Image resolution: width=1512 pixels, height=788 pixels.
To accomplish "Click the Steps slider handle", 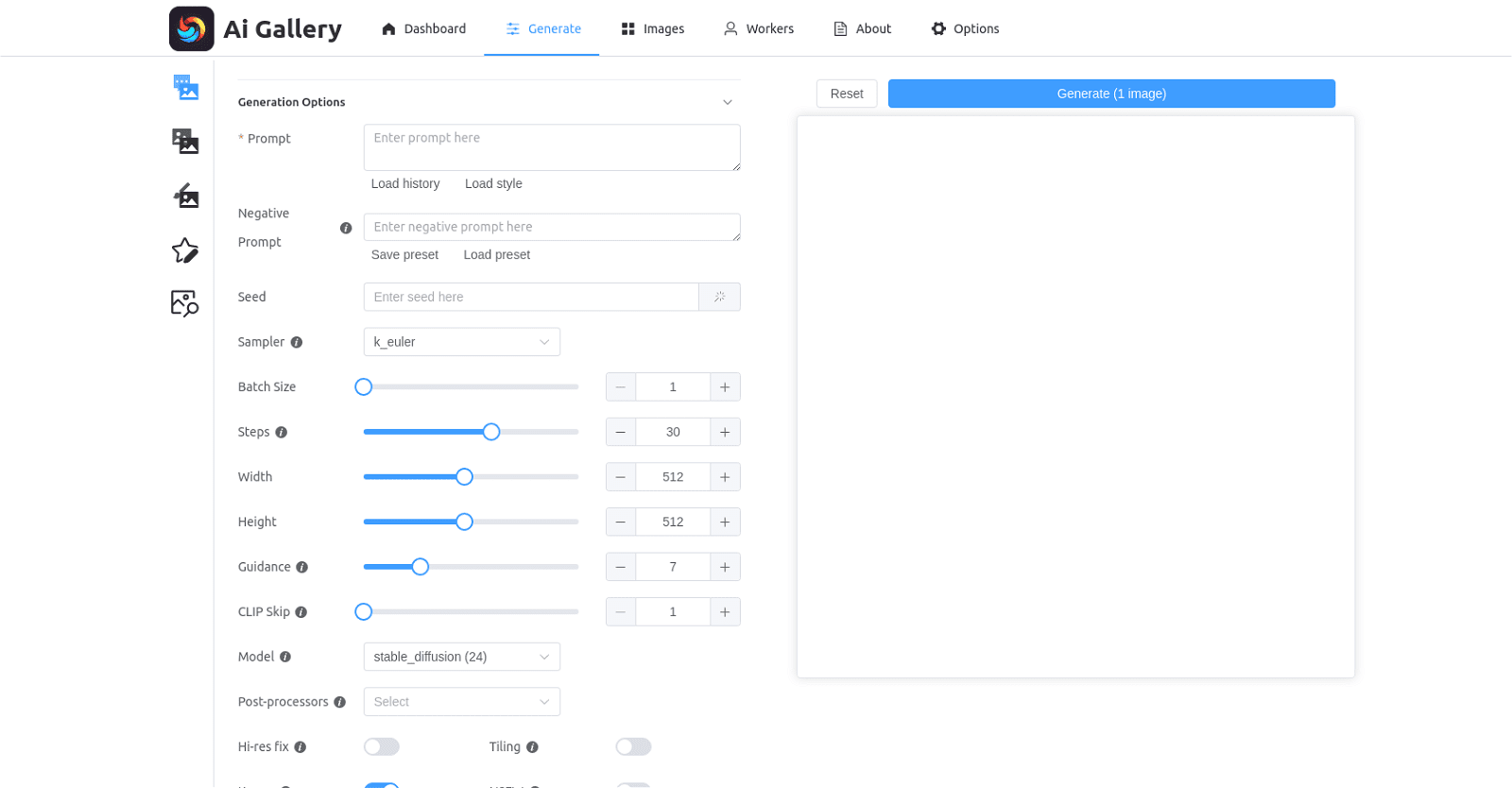I will [491, 432].
